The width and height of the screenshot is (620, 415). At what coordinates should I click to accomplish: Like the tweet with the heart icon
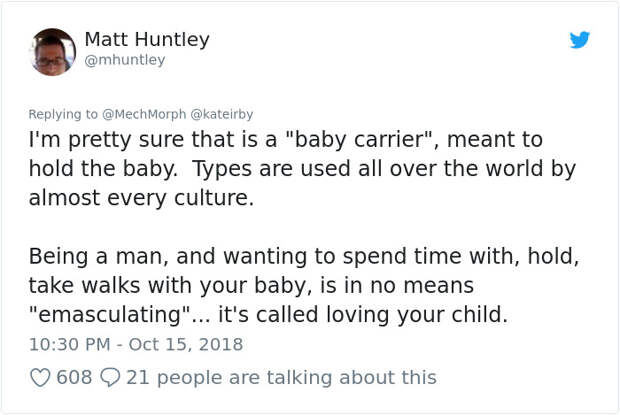40,377
